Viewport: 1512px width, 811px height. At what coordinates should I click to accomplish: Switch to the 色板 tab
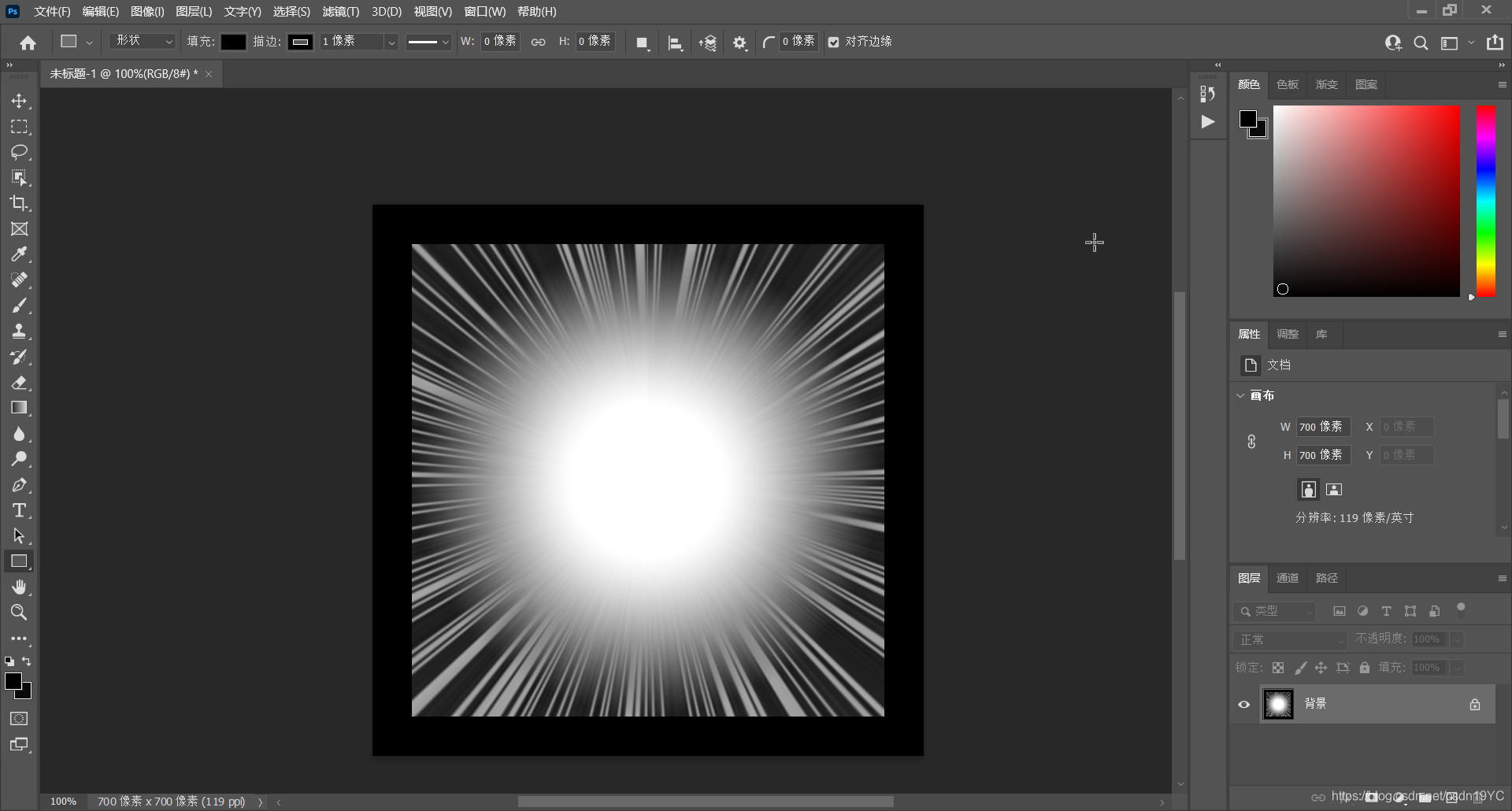point(1288,84)
